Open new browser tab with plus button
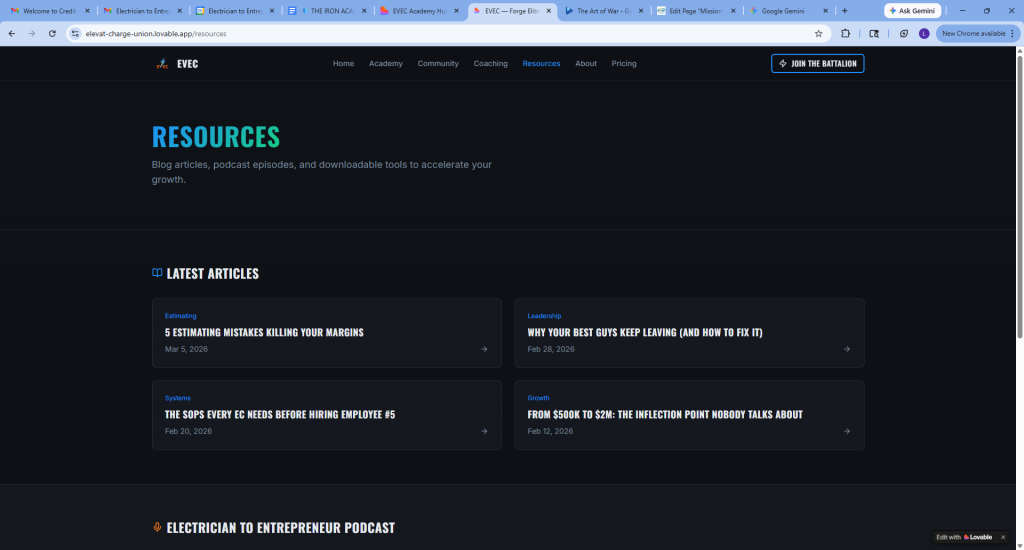 click(845, 11)
